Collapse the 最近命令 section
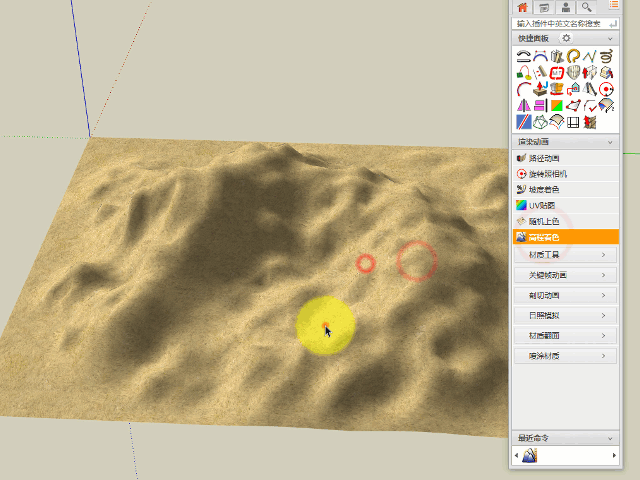Screen dimensions: 640x480 pos(610,438)
